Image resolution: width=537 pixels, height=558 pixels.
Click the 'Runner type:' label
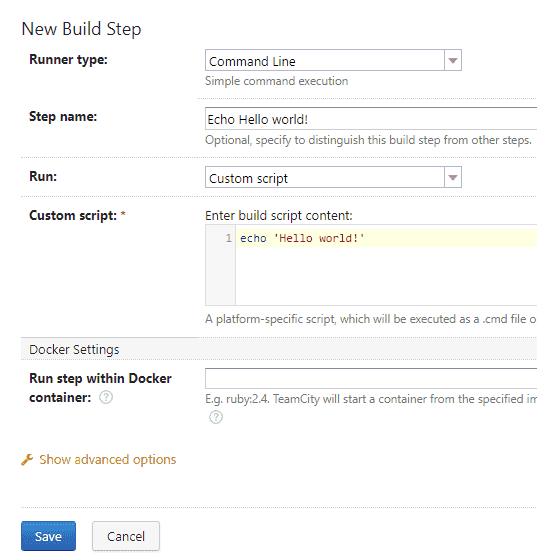pyautogui.click(x=68, y=59)
